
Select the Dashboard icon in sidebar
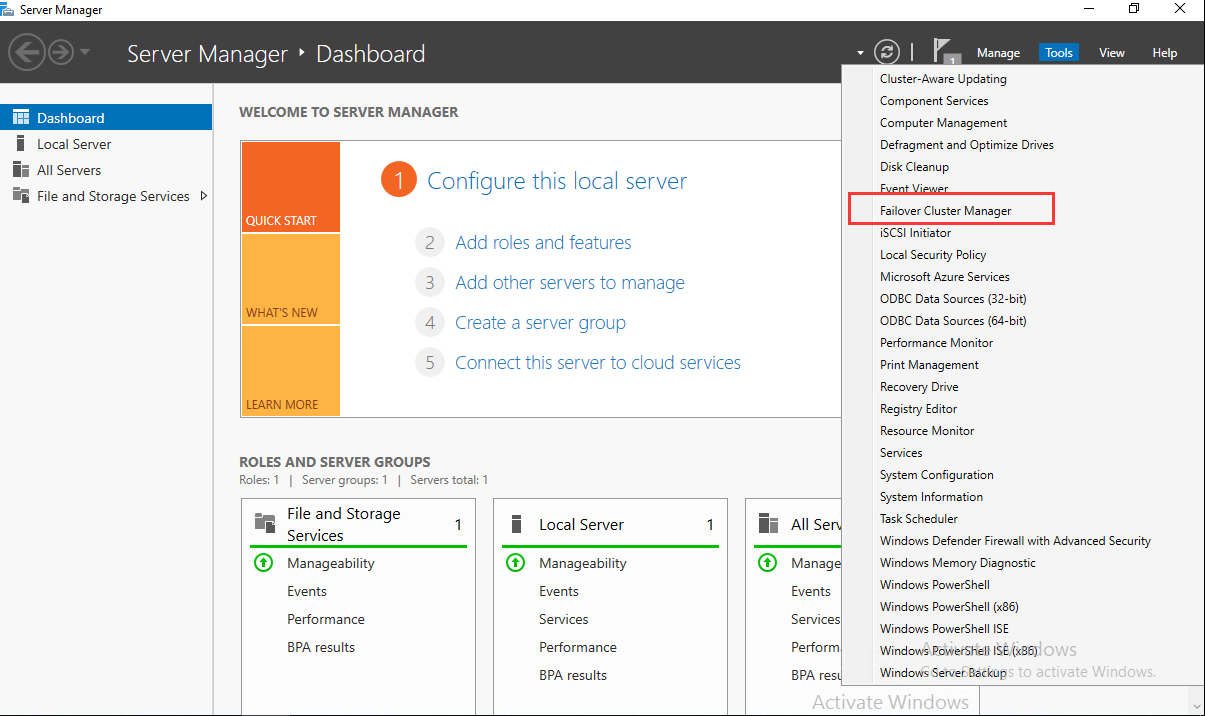tap(21, 118)
